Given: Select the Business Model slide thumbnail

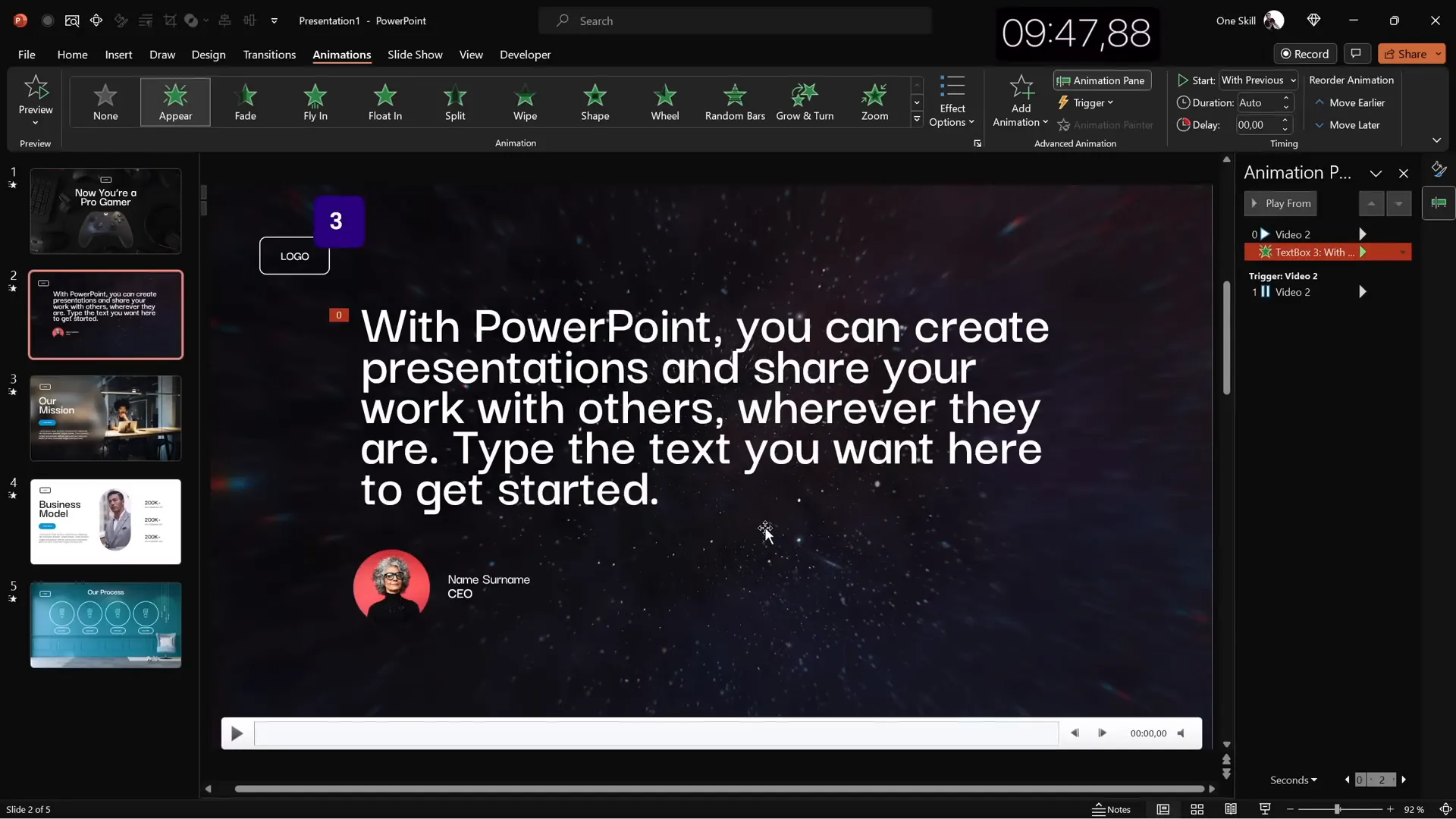Looking at the screenshot, I should 105,522.
